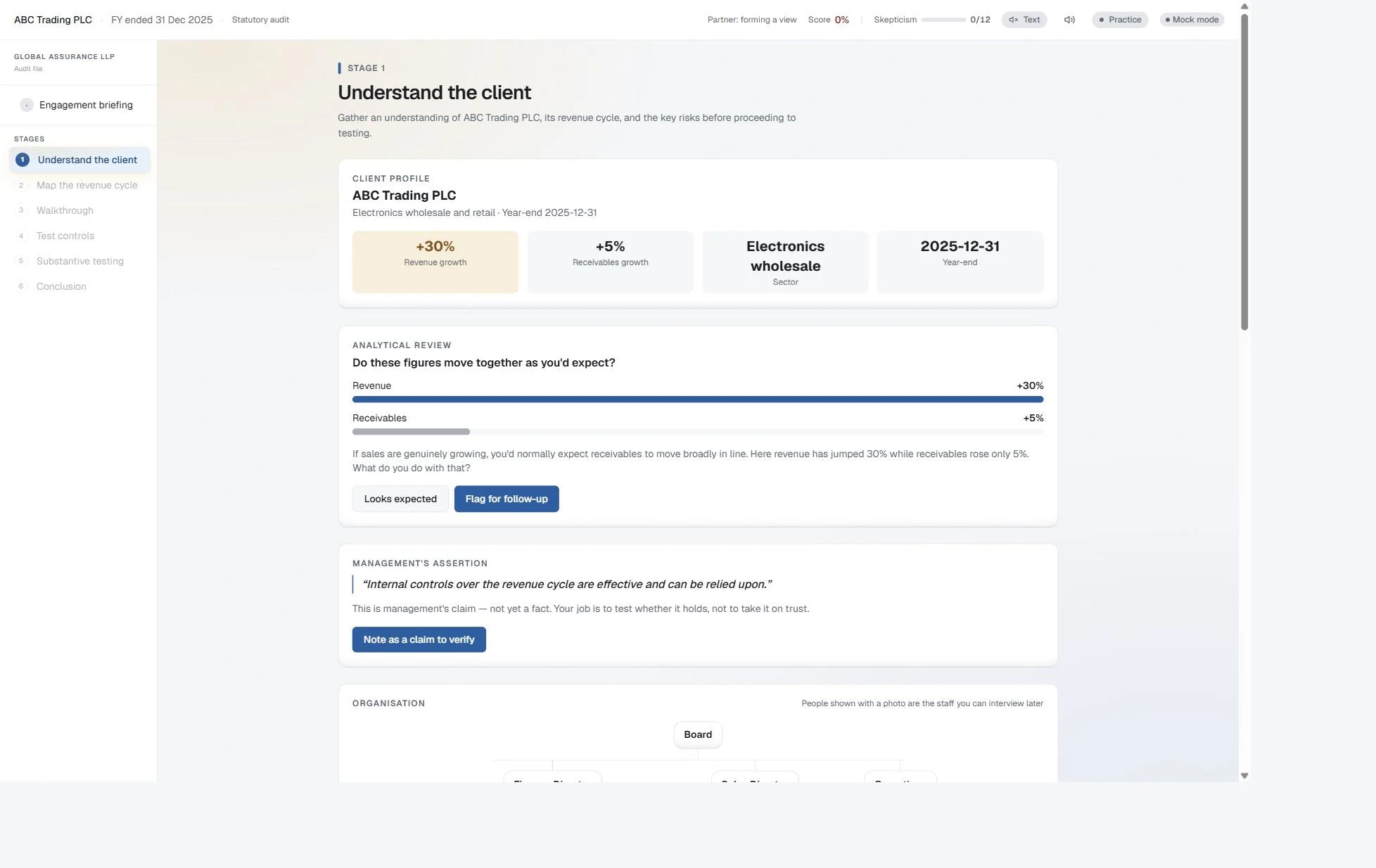Click the Receivables growth +5% card
The width and height of the screenshot is (1376, 868).
click(610, 262)
